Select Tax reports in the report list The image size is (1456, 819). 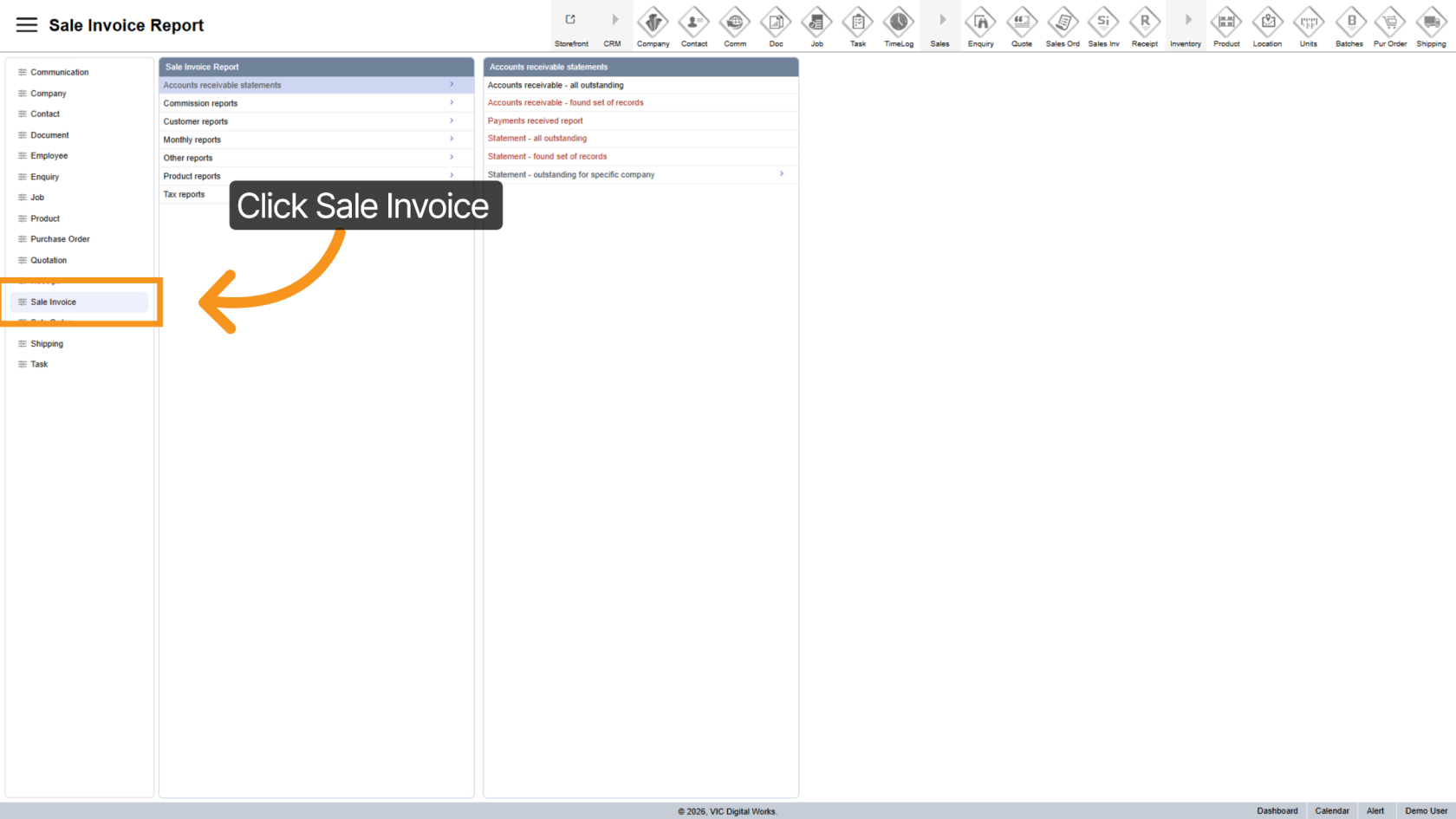tap(185, 195)
